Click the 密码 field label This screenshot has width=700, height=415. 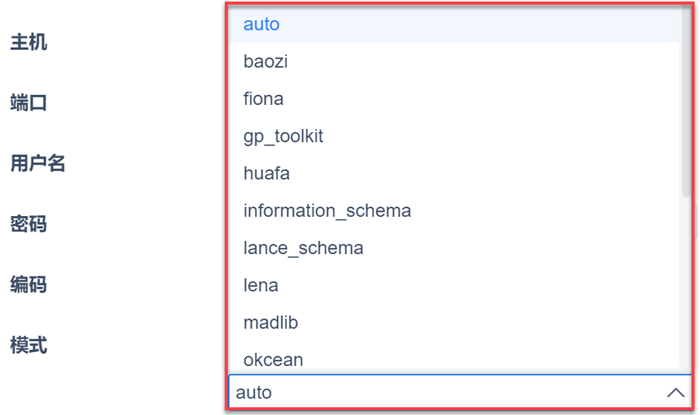point(29,224)
